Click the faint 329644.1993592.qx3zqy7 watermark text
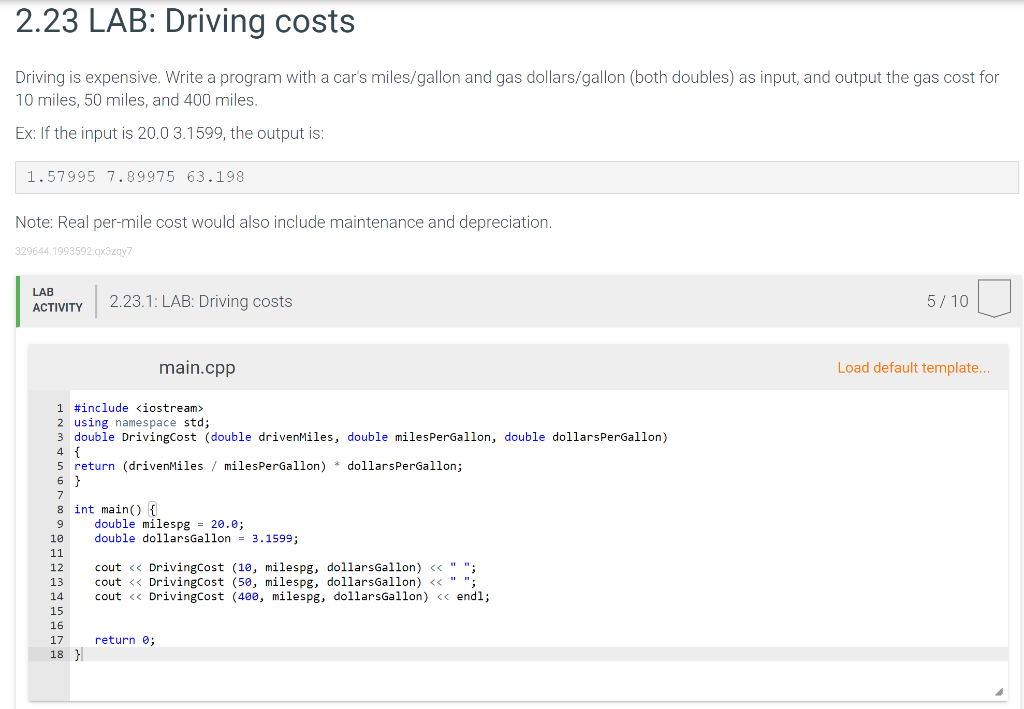 [73, 253]
